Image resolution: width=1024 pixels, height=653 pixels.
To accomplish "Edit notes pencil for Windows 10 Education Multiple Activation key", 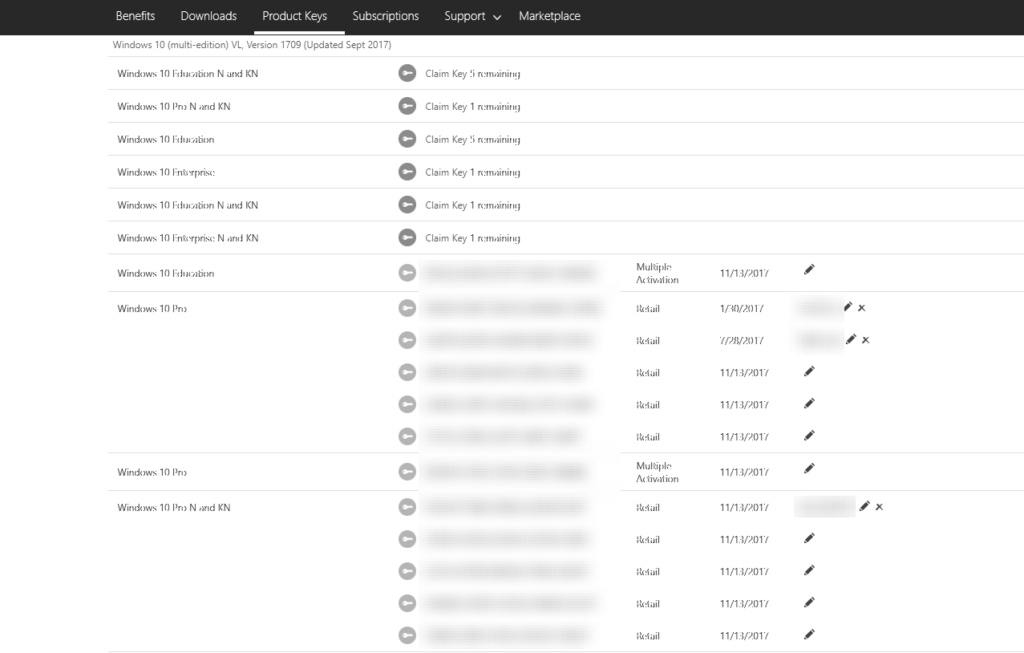I will pos(809,270).
